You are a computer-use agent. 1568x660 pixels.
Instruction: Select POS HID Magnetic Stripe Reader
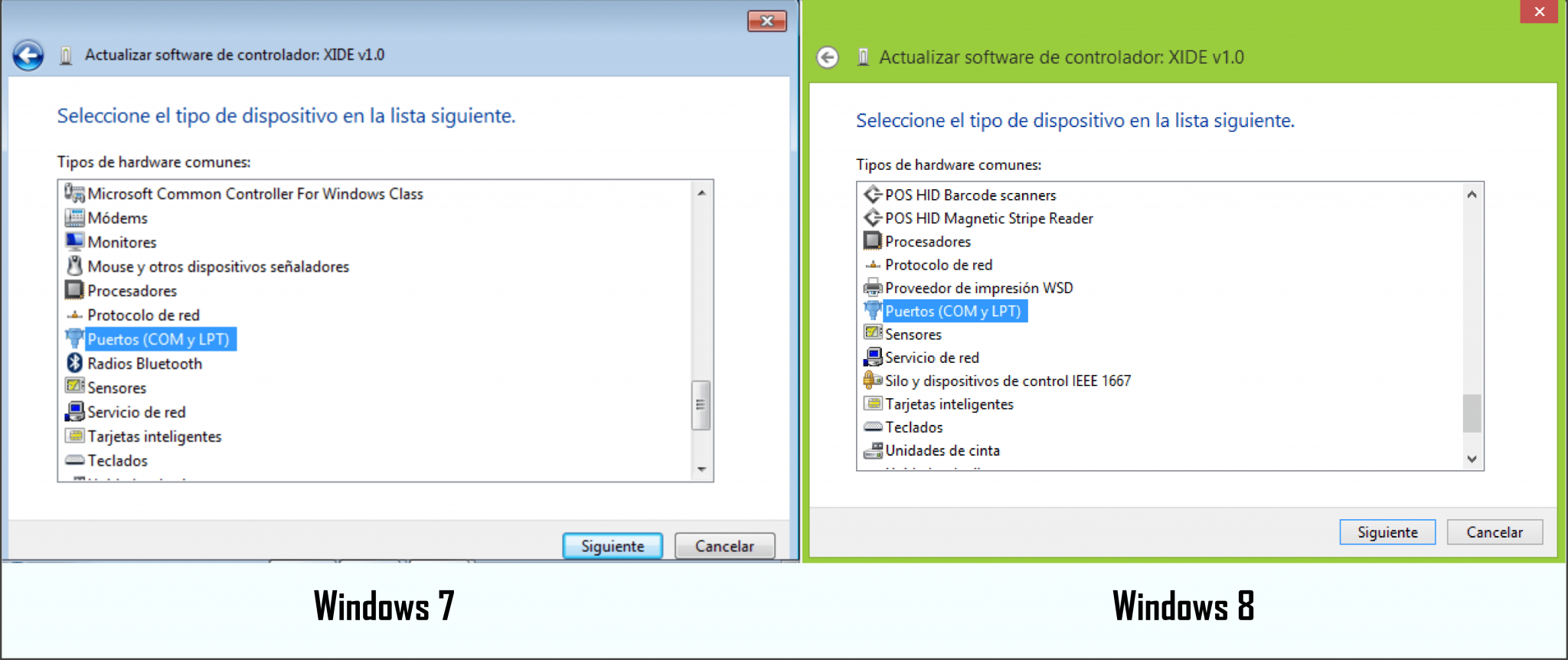988,218
